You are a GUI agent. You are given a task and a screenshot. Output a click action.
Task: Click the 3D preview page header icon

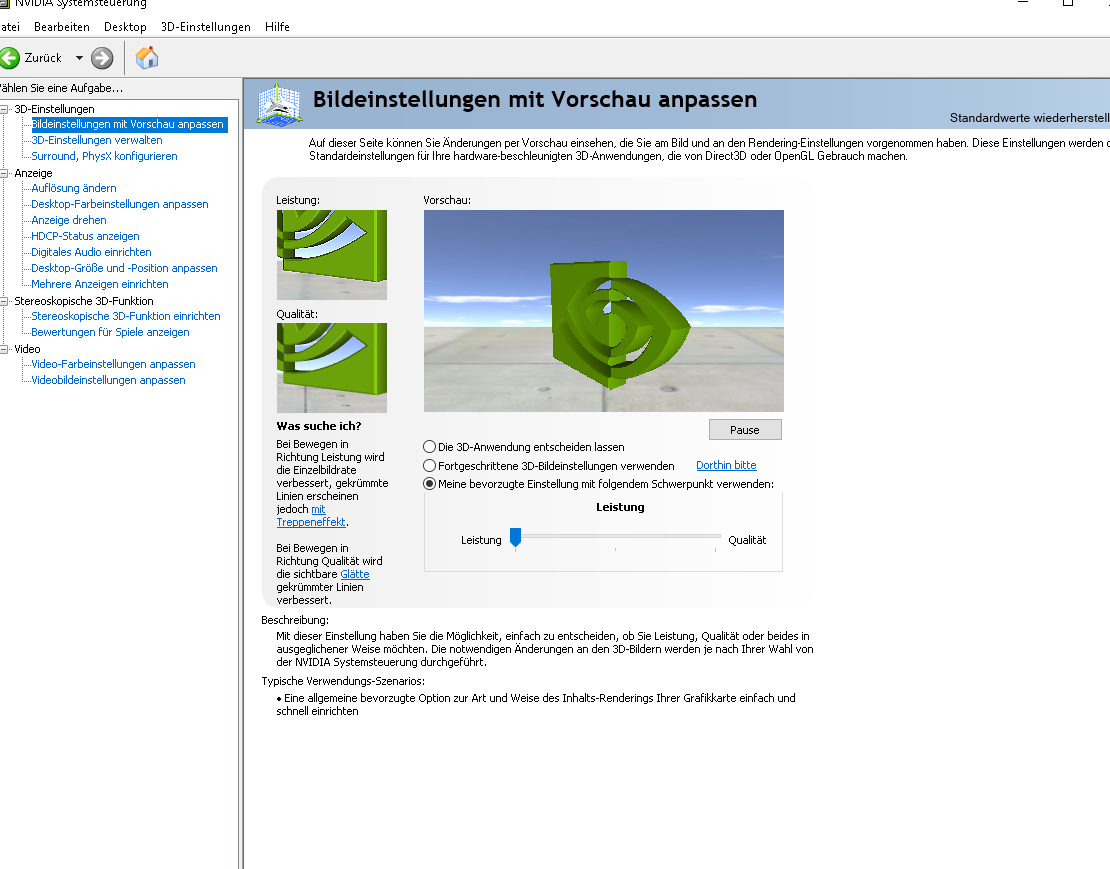coord(279,105)
